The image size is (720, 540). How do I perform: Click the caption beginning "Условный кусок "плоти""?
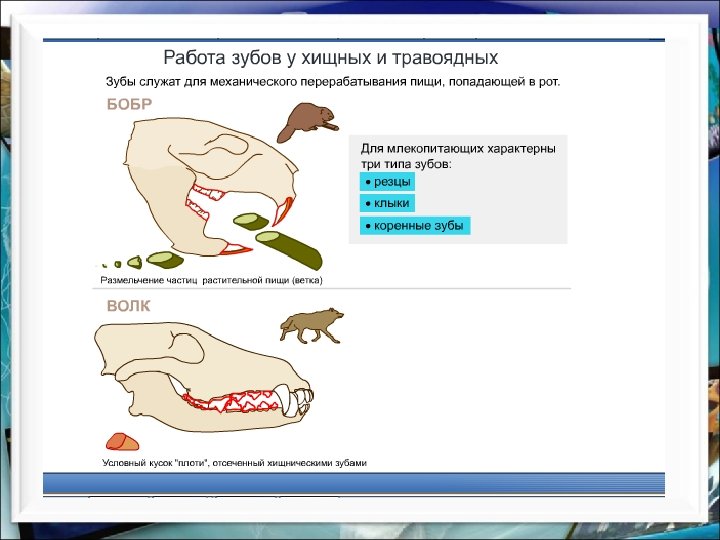234,463
